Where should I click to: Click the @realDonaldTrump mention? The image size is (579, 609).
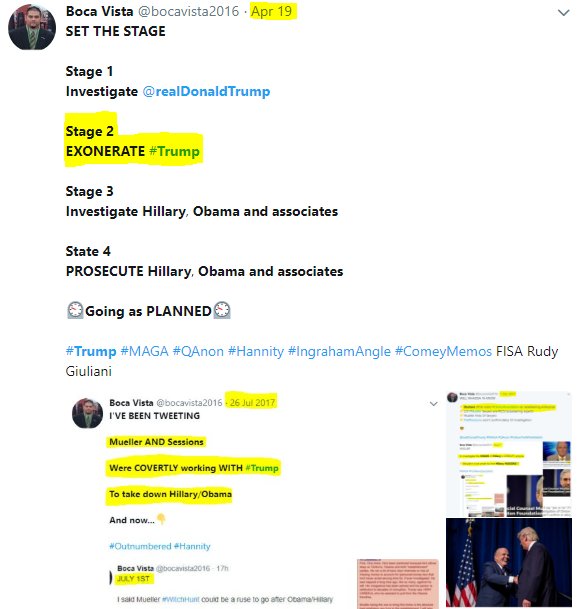206,91
